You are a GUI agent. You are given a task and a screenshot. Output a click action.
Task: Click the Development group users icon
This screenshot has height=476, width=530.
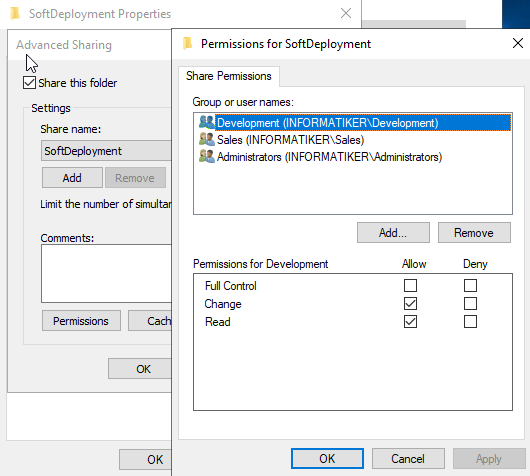tap(207, 122)
